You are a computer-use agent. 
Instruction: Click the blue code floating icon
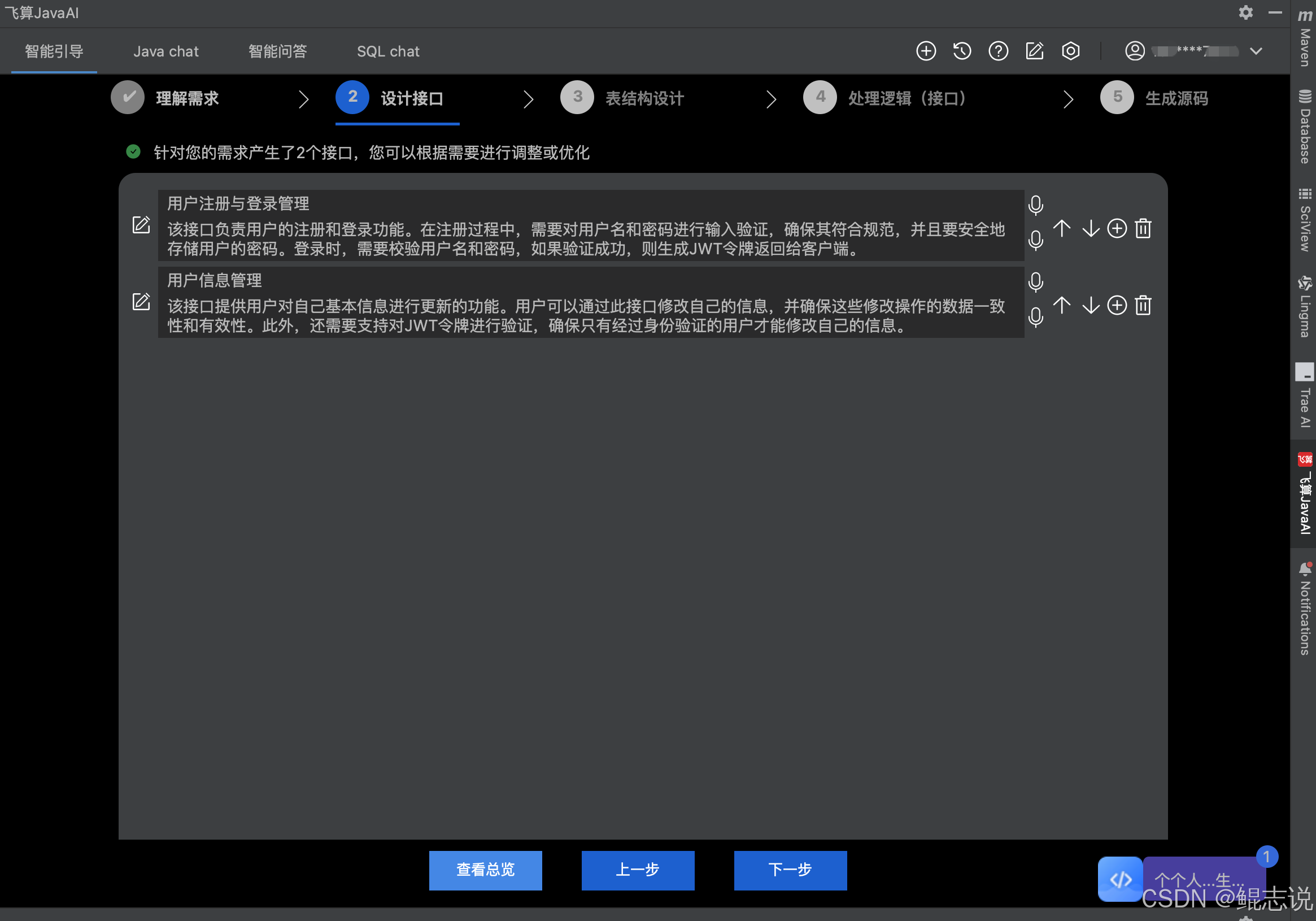click(x=1119, y=879)
